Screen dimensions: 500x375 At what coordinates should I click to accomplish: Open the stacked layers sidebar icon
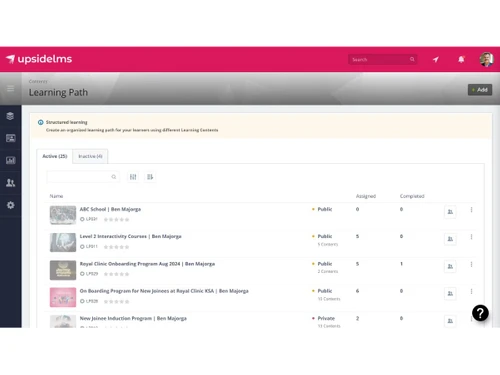point(10,116)
